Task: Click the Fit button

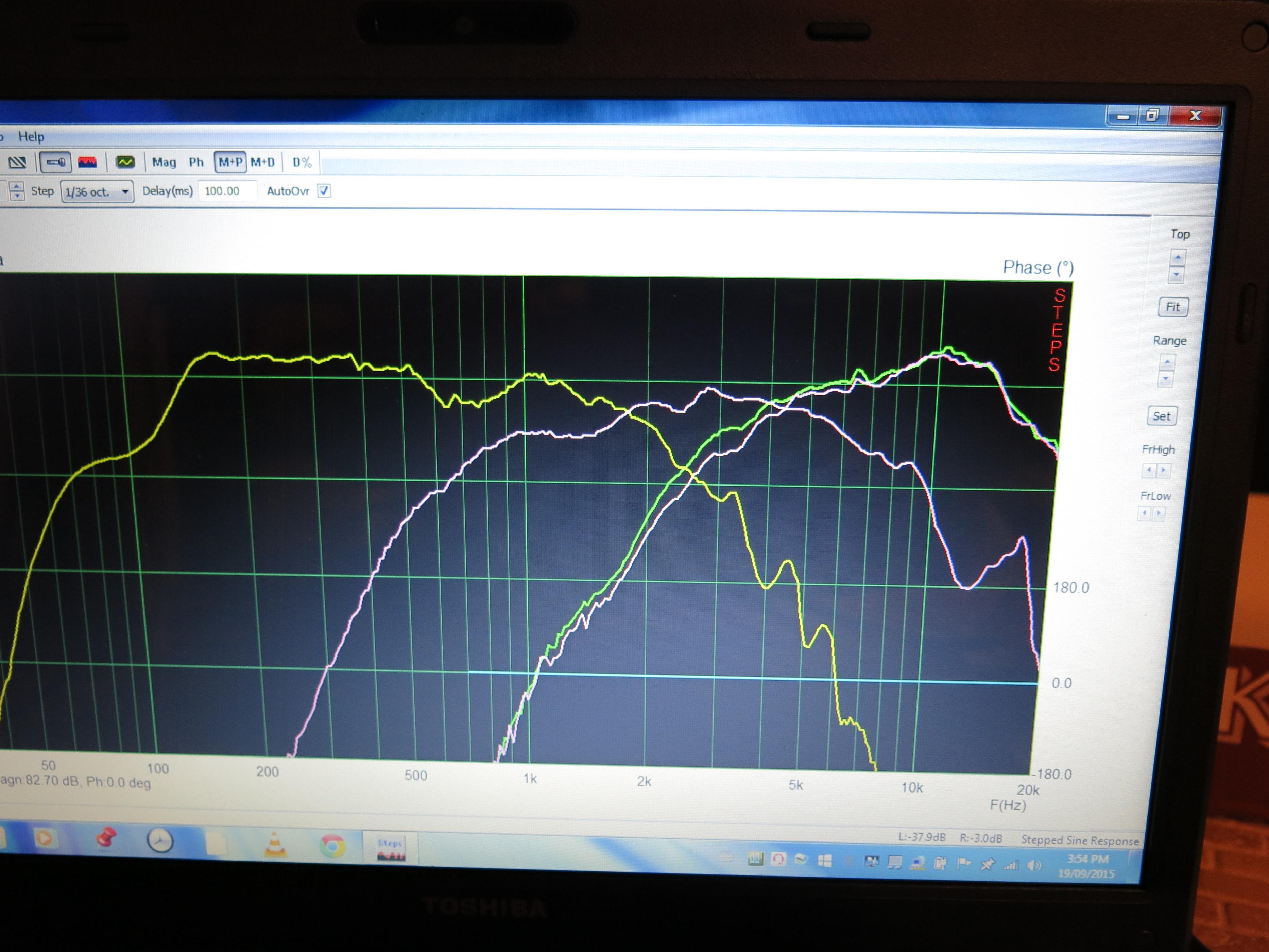Action: coord(1173,307)
